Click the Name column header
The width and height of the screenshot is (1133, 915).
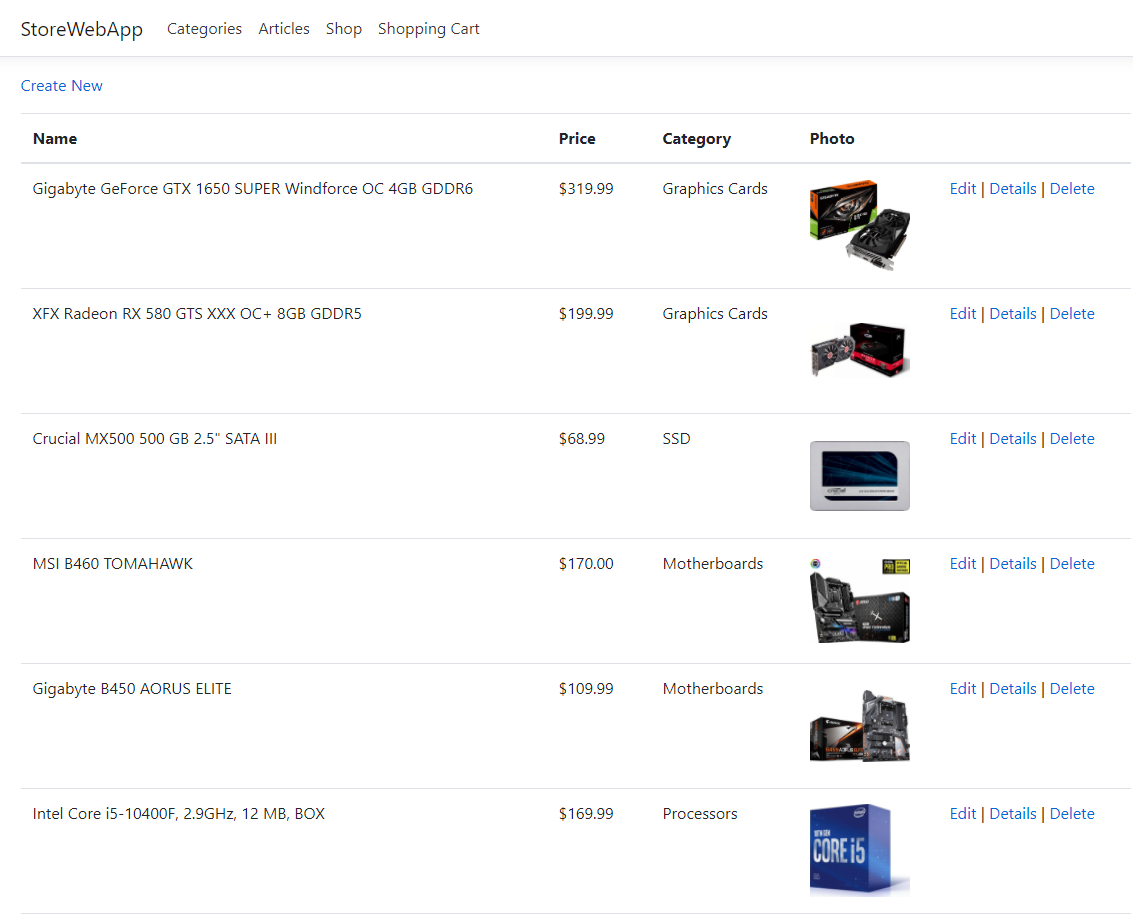(55, 139)
